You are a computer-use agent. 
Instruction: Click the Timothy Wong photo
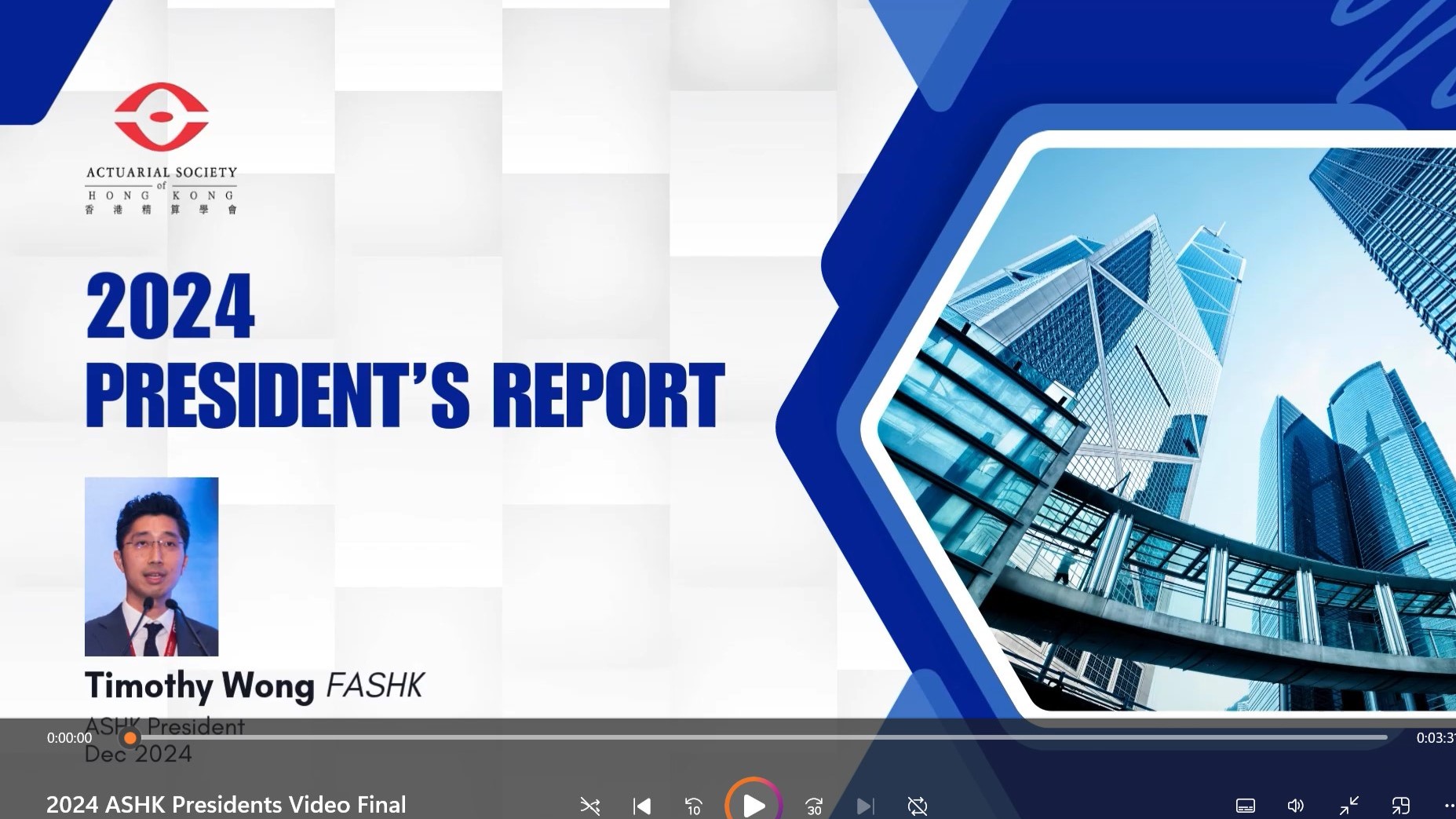[151, 567]
